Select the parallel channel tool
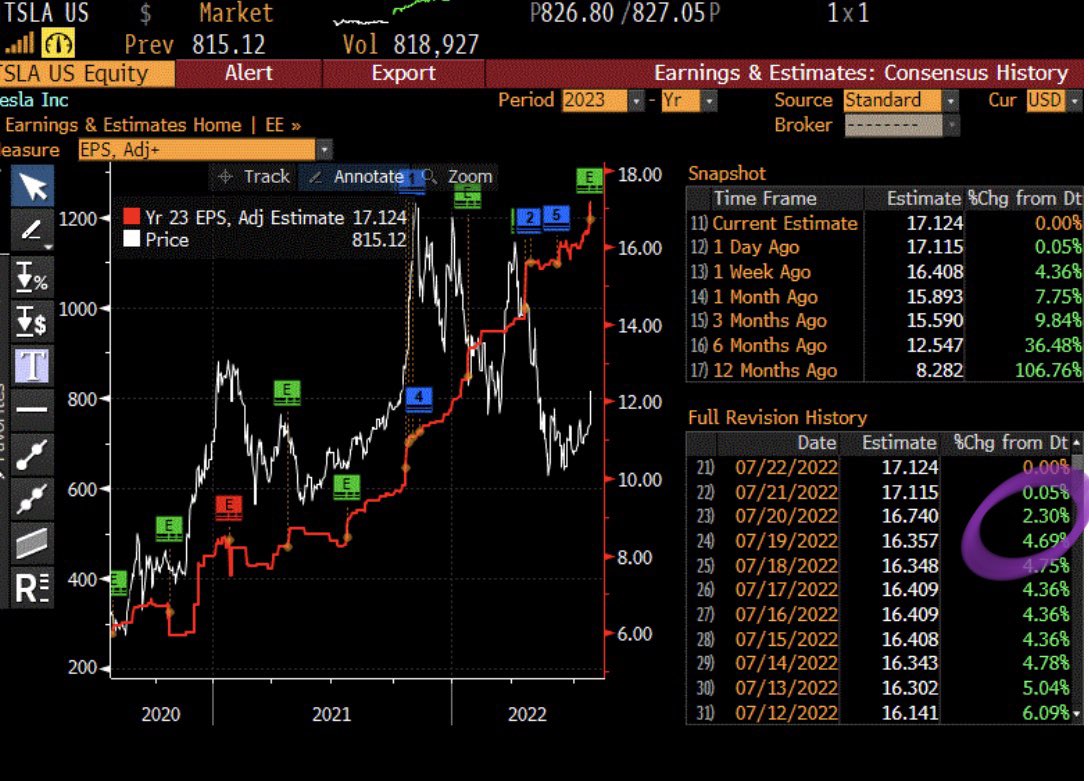 point(32,542)
